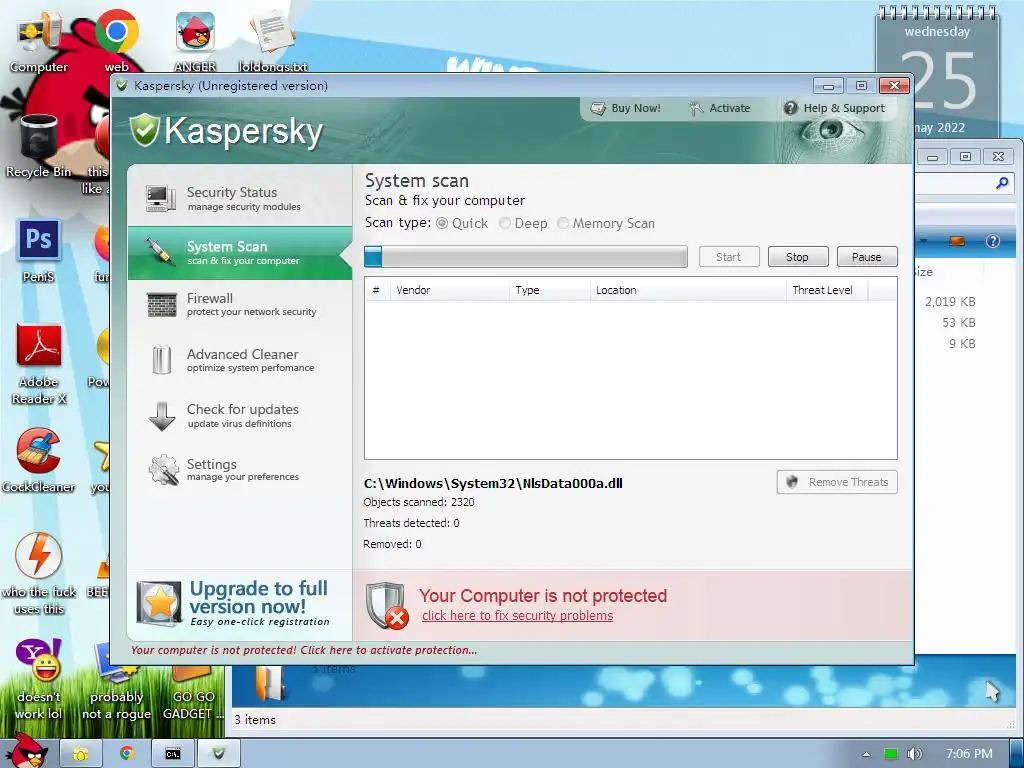
Task: Click the Help & Support question icon
Action: (790, 108)
